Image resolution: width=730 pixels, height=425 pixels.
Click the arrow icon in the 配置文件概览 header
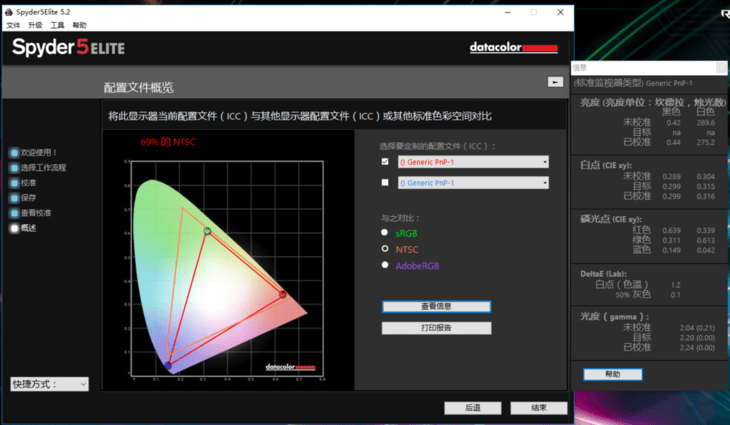(x=555, y=82)
